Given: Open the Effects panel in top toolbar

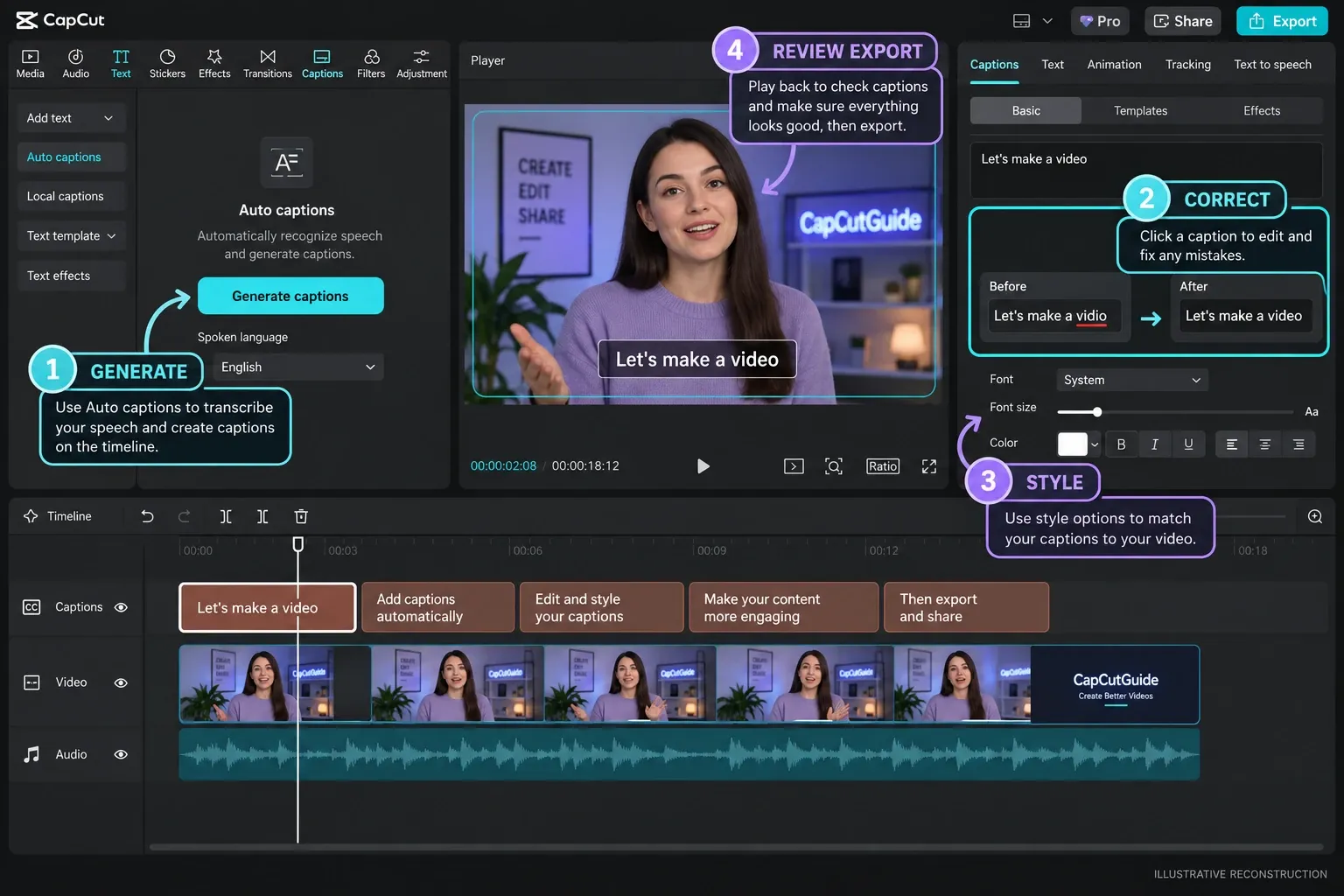Looking at the screenshot, I should 214,64.
